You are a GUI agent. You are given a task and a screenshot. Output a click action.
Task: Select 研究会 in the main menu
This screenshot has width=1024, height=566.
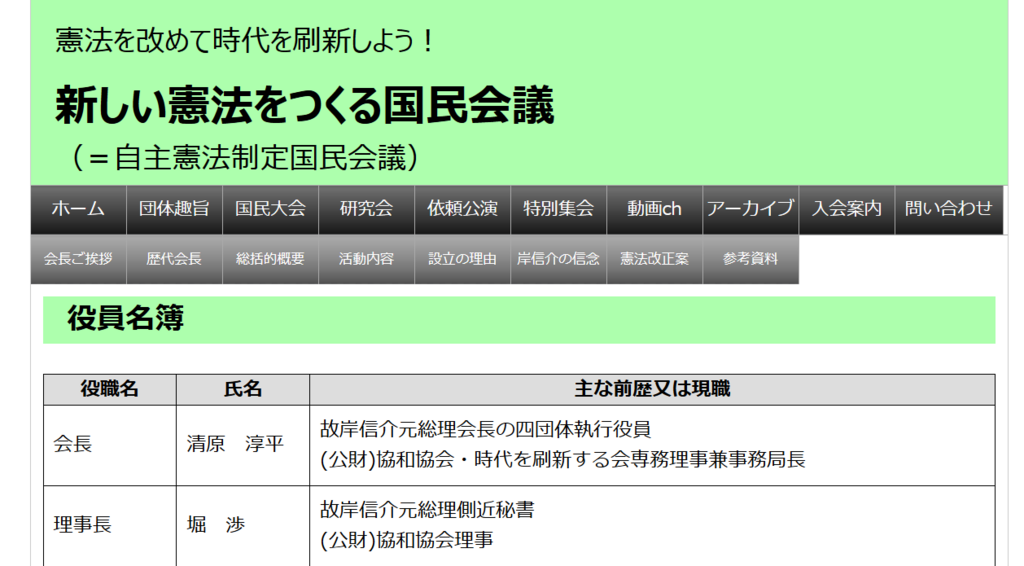(366, 210)
